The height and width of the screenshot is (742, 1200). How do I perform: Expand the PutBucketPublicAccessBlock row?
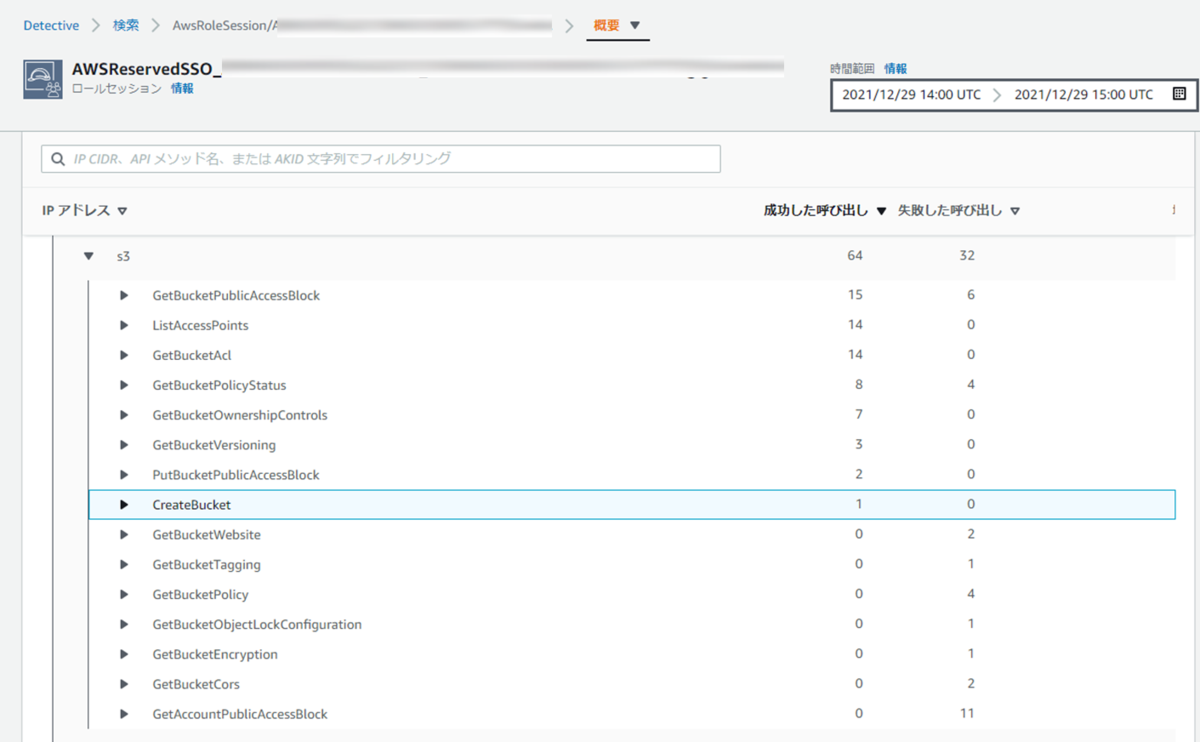(124, 475)
